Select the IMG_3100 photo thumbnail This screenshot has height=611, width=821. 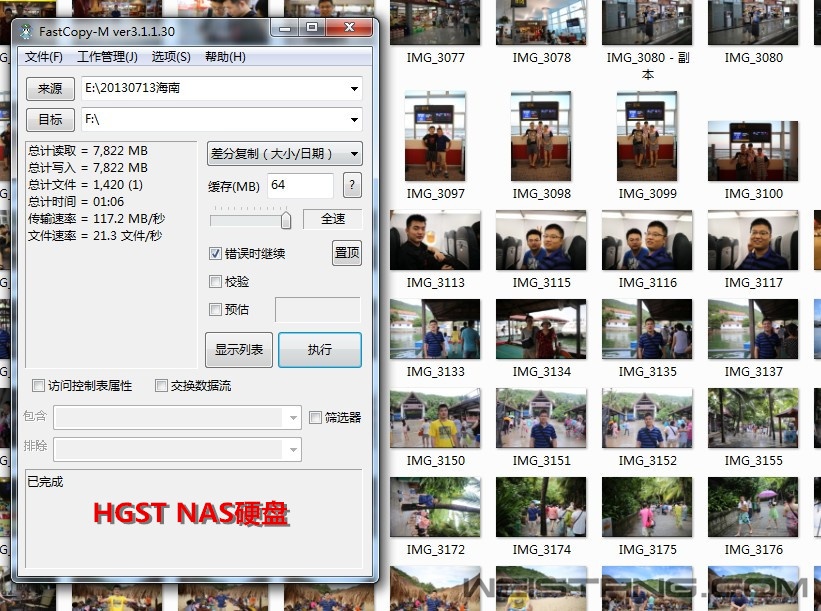(x=753, y=150)
